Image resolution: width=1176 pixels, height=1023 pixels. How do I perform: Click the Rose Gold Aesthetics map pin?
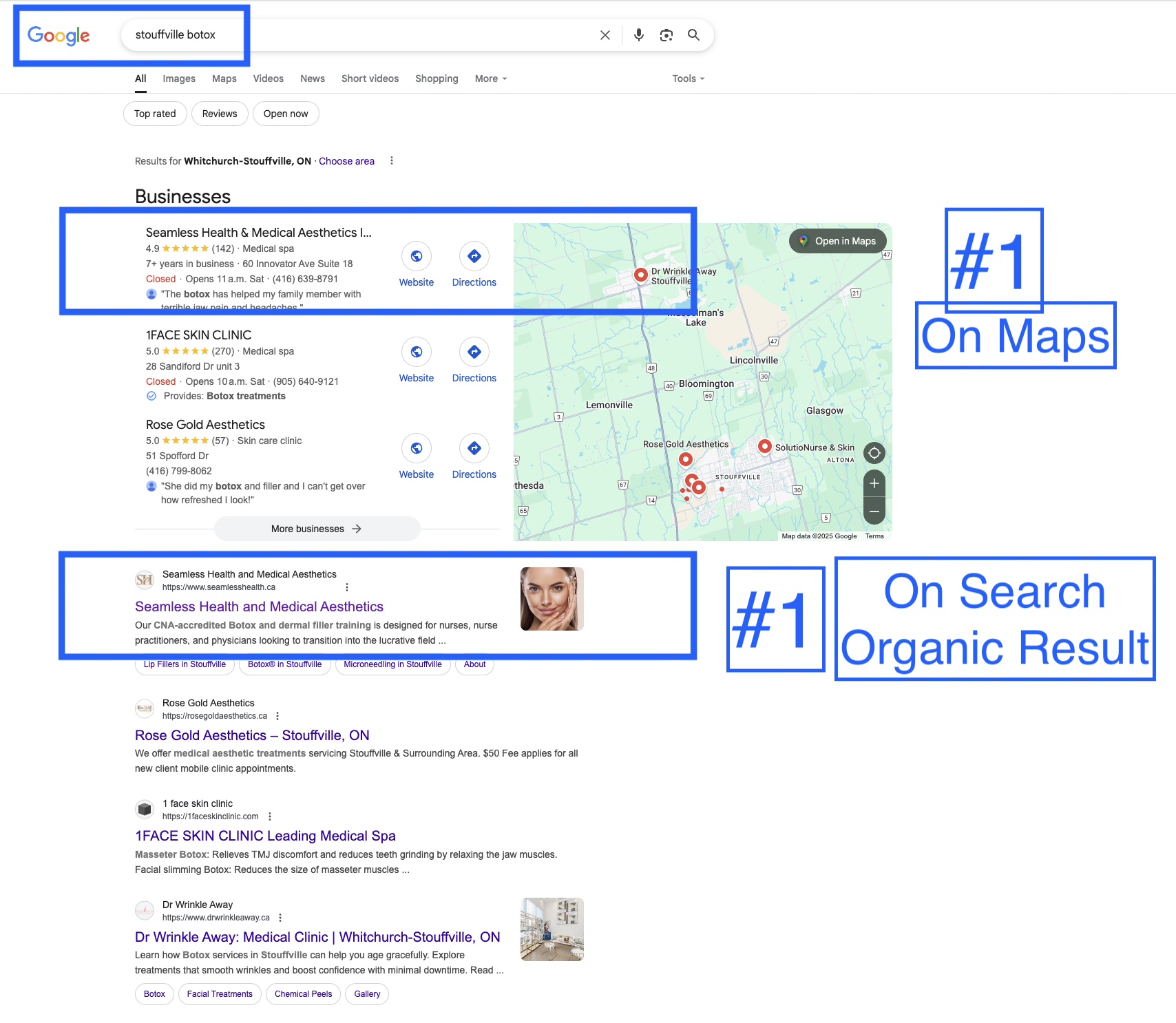[x=686, y=459]
